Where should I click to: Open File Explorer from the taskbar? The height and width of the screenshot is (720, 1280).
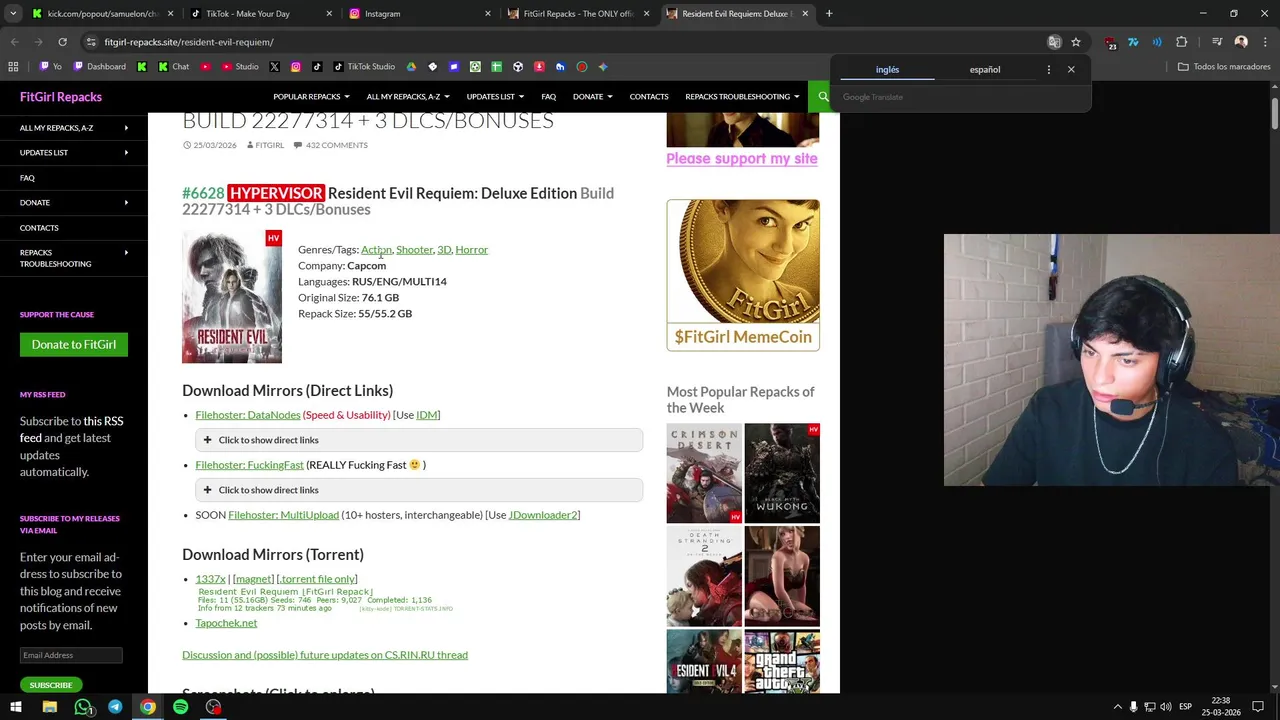(x=50, y=707)
